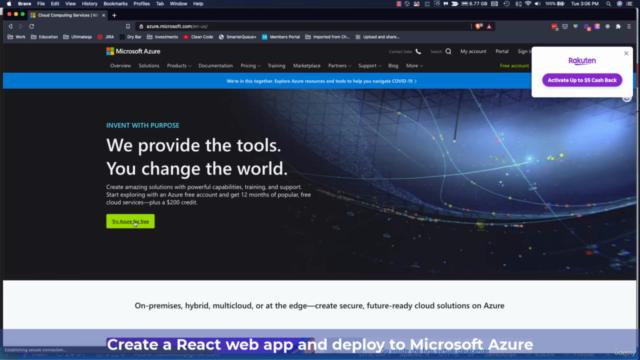
Task: Open the History menu
Action: pyautogui.click(x=89, y=4)
